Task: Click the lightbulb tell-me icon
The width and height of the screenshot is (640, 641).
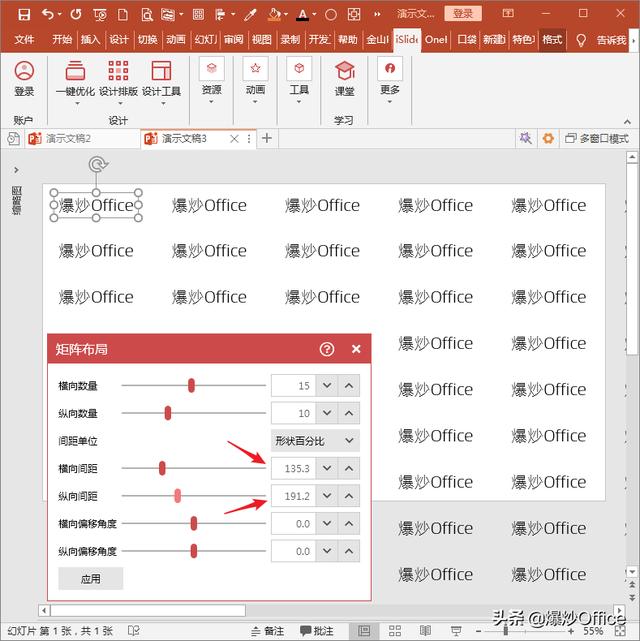Action: pyautogui.click(x=581, y=40)
